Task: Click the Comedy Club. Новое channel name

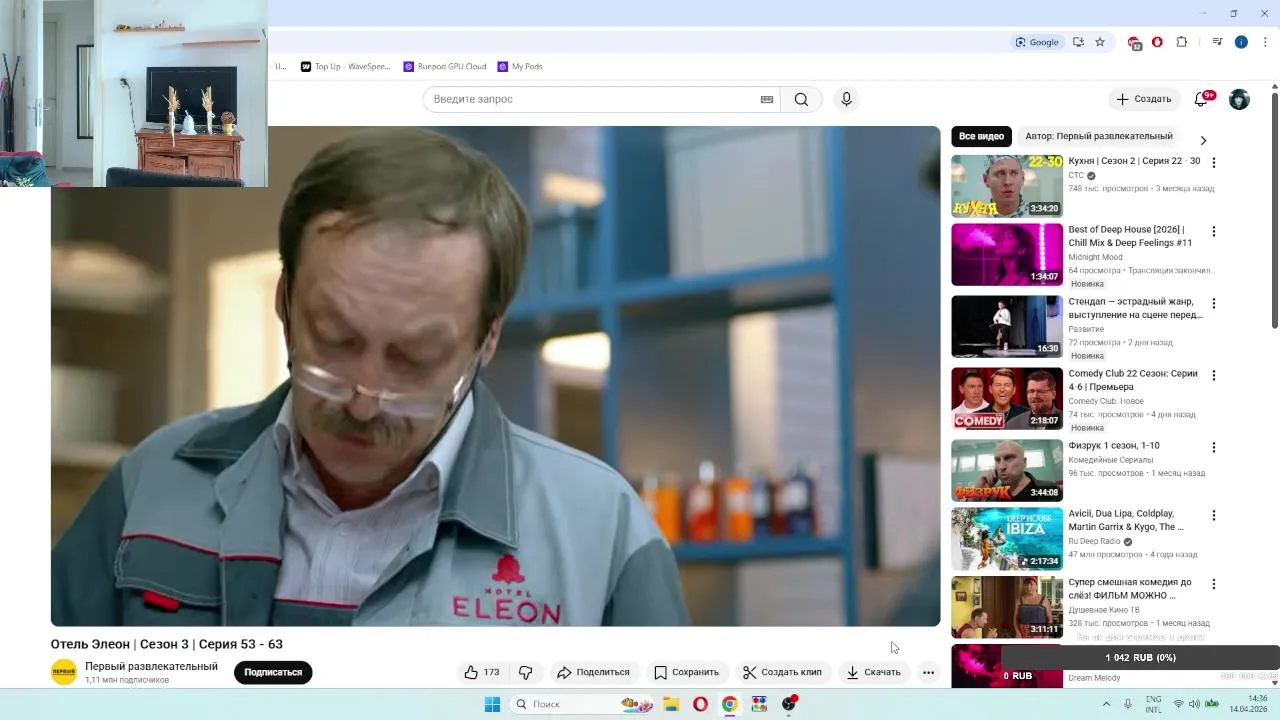Action: click(x=1105, y=401)
